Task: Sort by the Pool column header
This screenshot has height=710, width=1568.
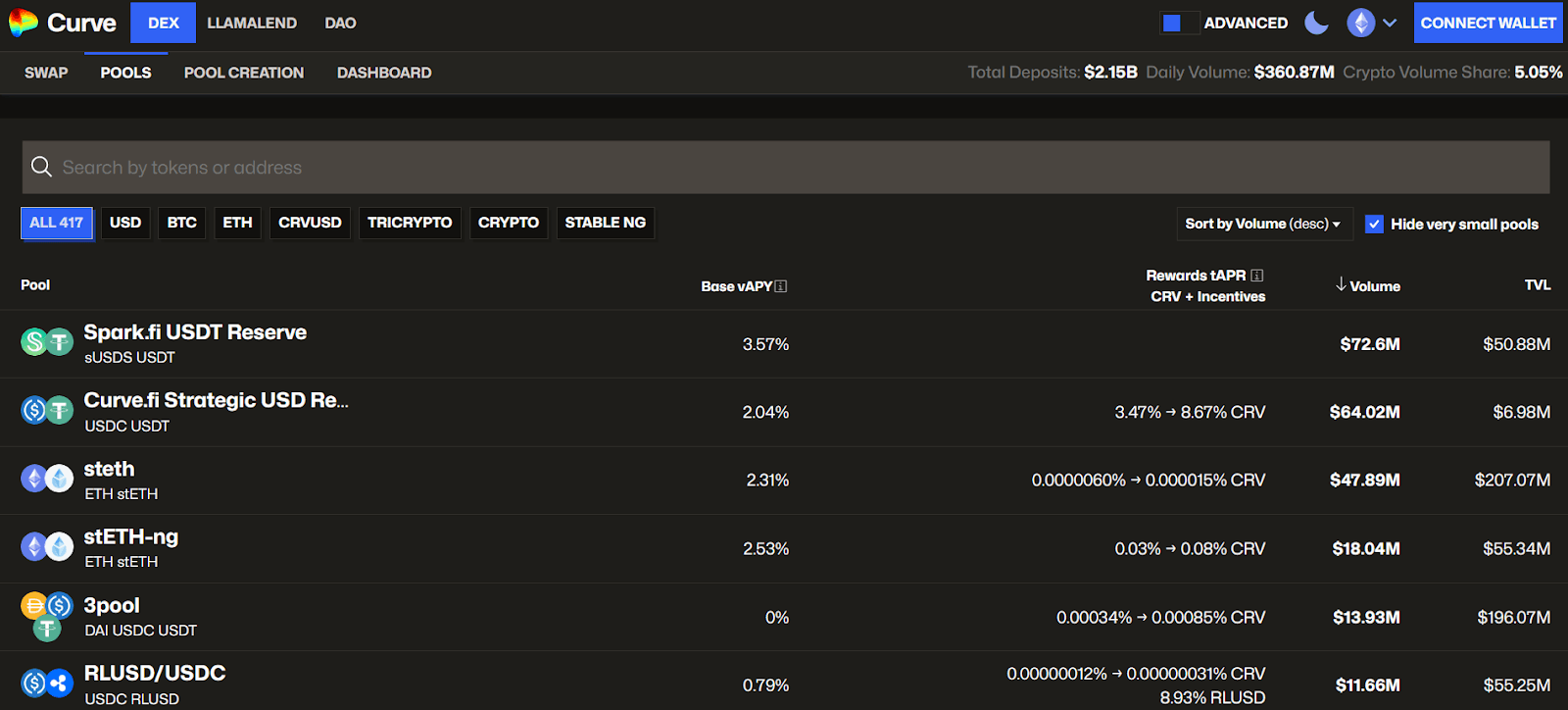Action: pyautogui.click(x=35, y=285)
